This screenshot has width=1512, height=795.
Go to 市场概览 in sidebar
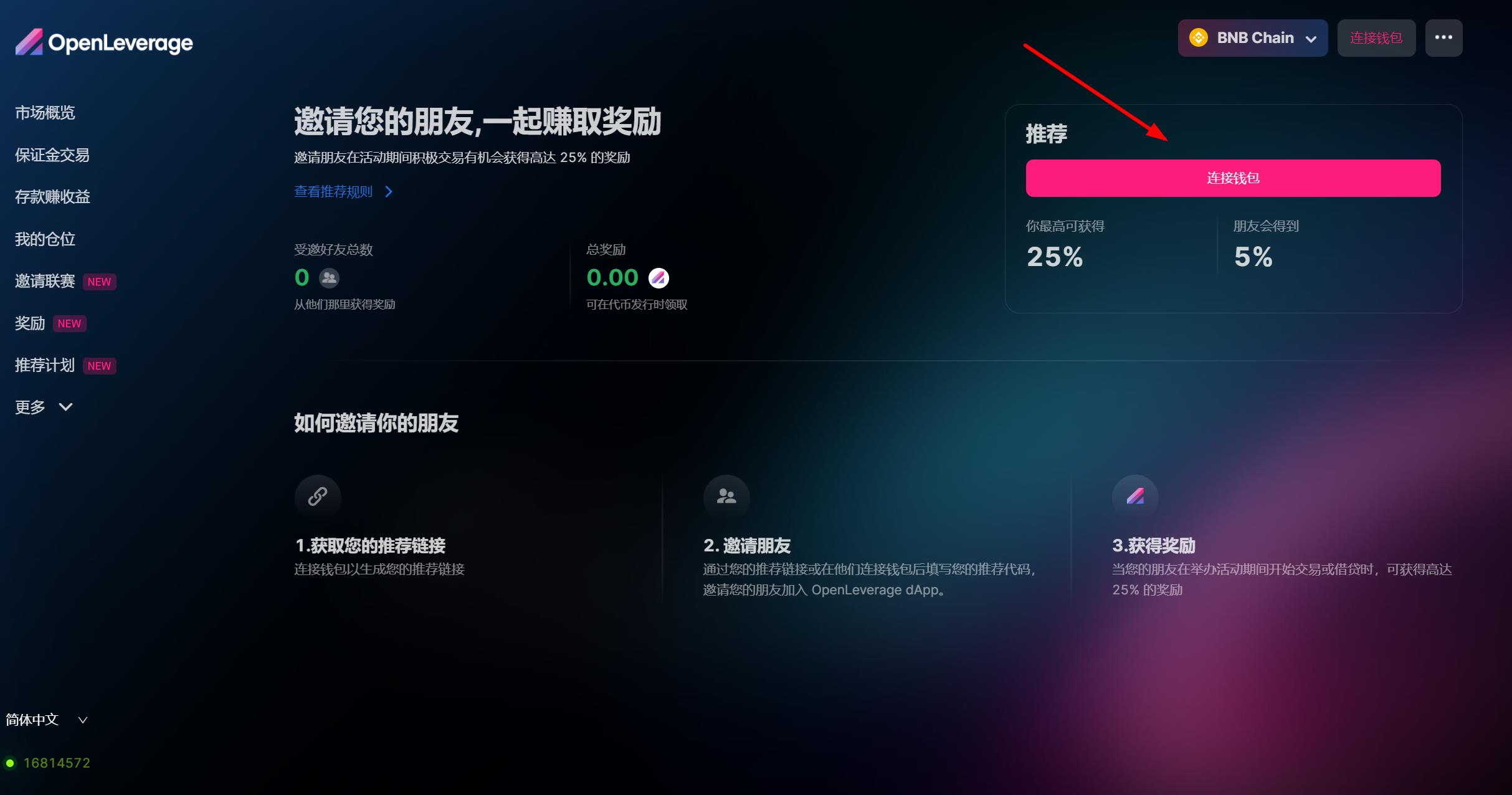45,113
